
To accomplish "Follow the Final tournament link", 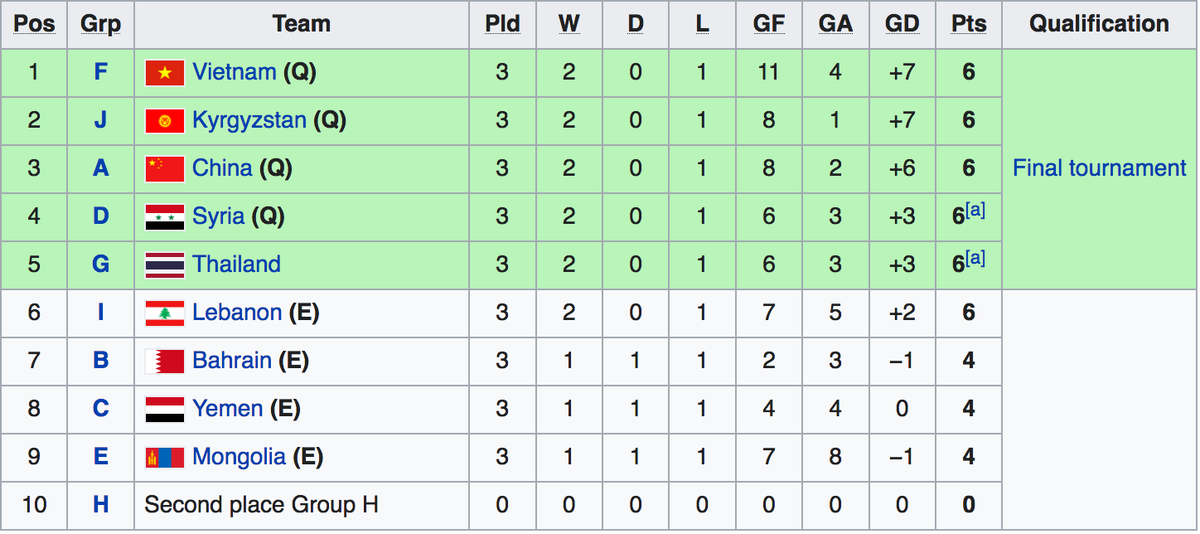I will pyautogui.click(x=1099, y=168).
